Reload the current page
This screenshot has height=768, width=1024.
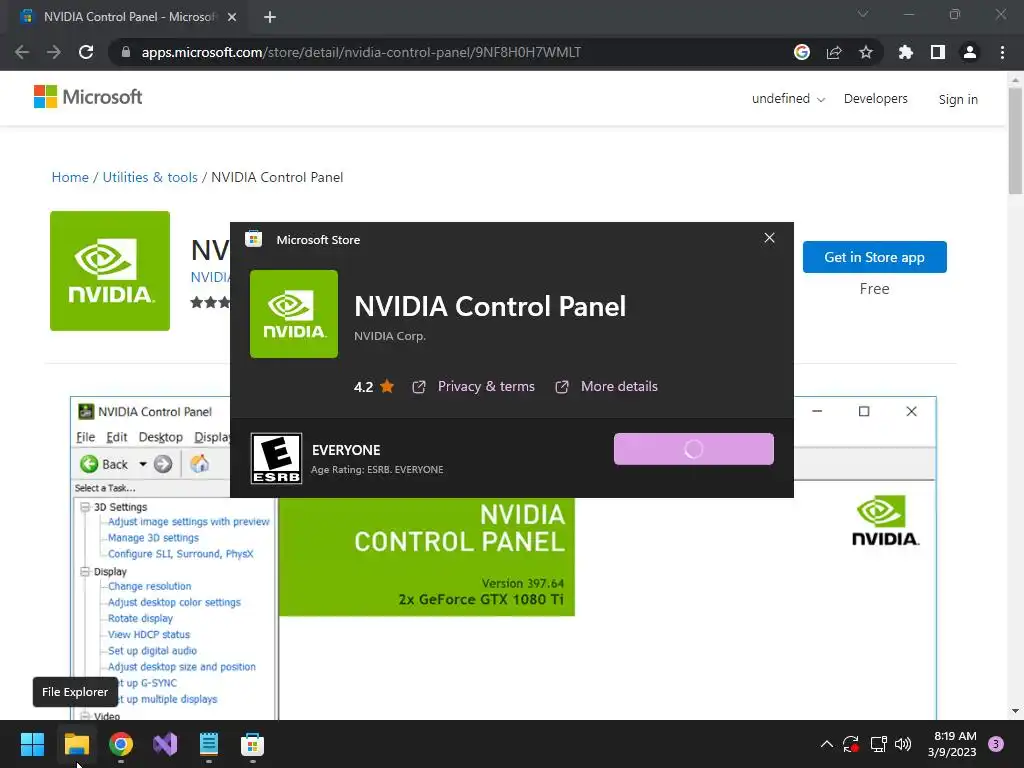pos(86,52)
